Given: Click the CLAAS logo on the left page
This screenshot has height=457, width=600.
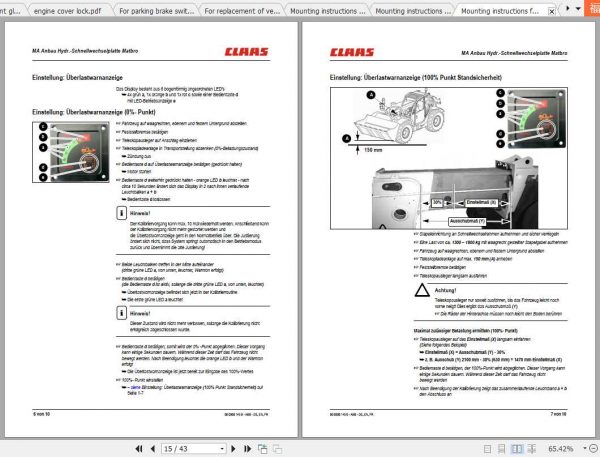Looking at the screenshot, I should (x=246, y=52).
